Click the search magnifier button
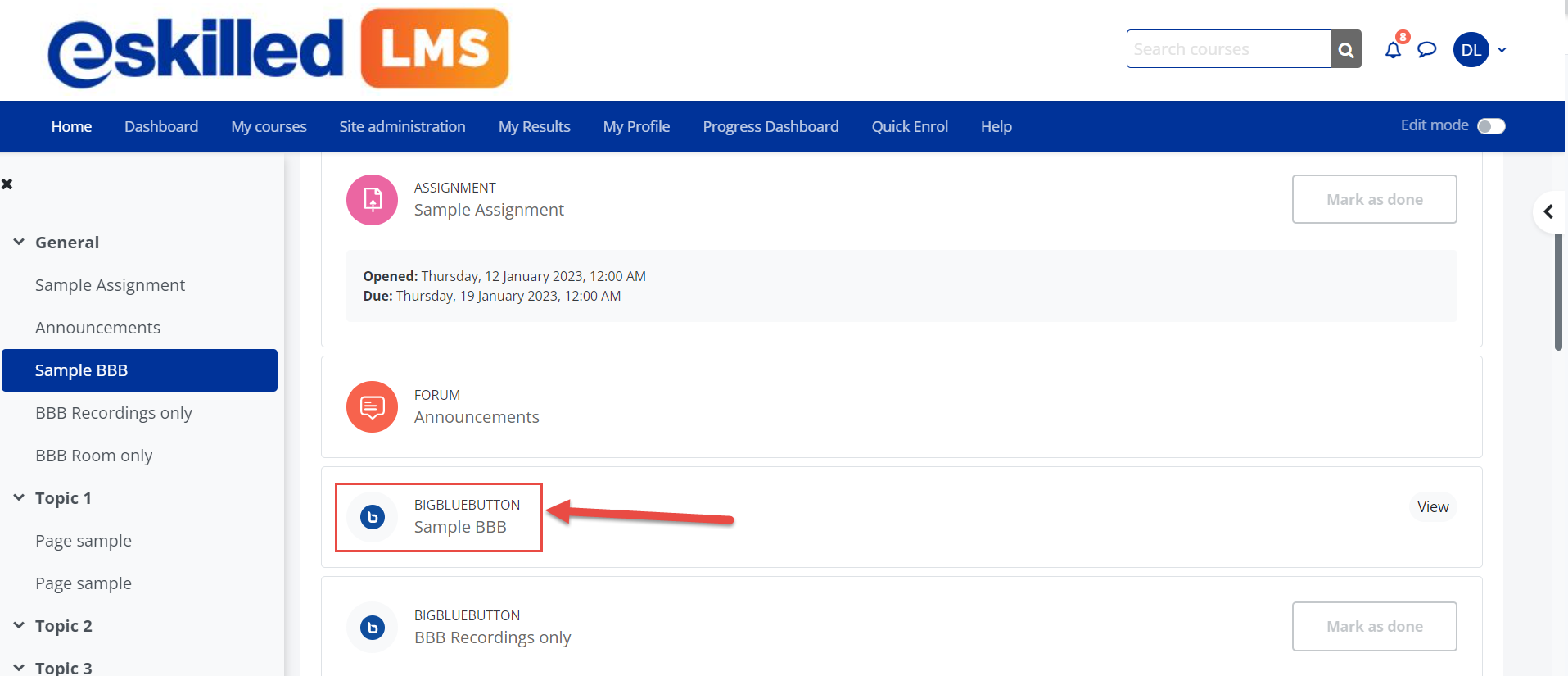The height and width of the screenshot is (676, 1568). [1346, 49]
